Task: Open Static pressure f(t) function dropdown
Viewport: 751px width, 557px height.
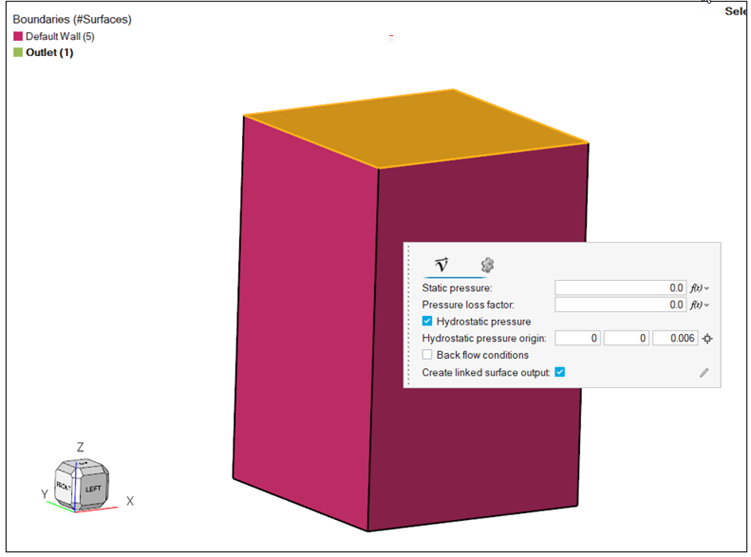Action: click(x=700, y=288)
